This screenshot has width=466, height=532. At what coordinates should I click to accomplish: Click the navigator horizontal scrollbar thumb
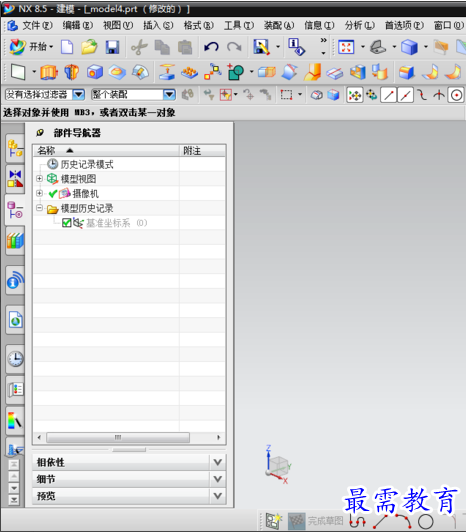(x=118, y=437)
